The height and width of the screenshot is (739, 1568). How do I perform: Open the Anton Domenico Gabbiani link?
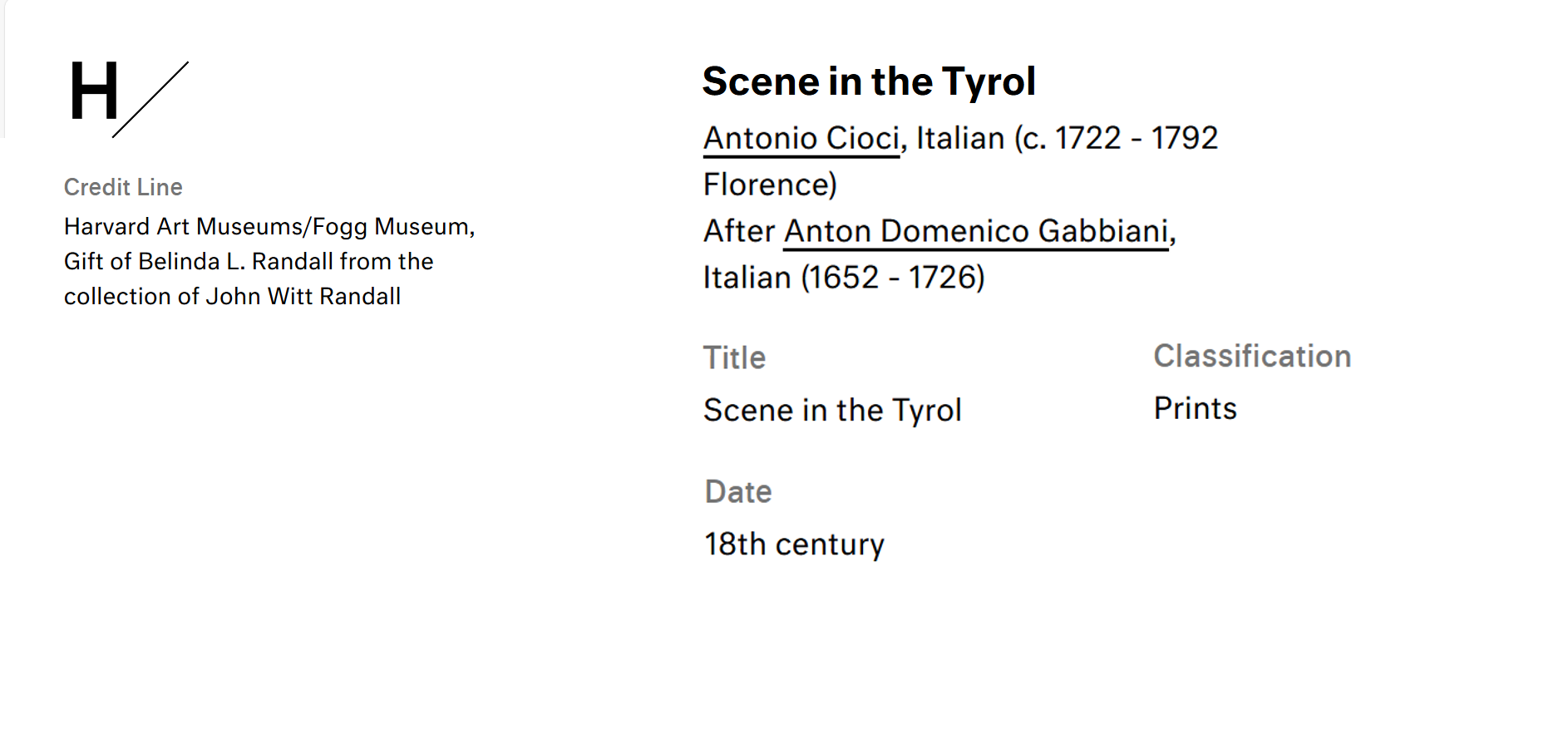975,231
